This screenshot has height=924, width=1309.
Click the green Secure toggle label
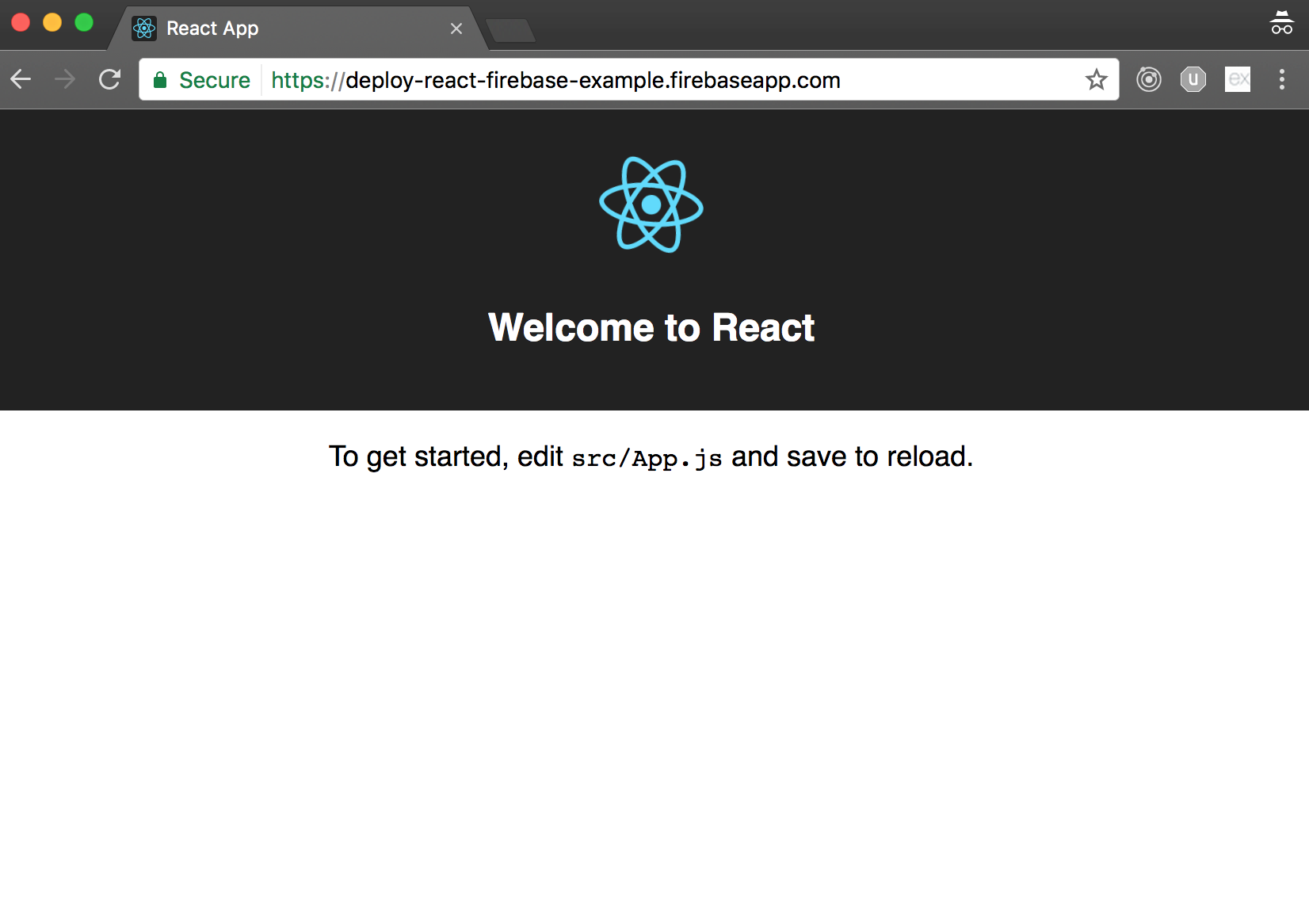214,79
